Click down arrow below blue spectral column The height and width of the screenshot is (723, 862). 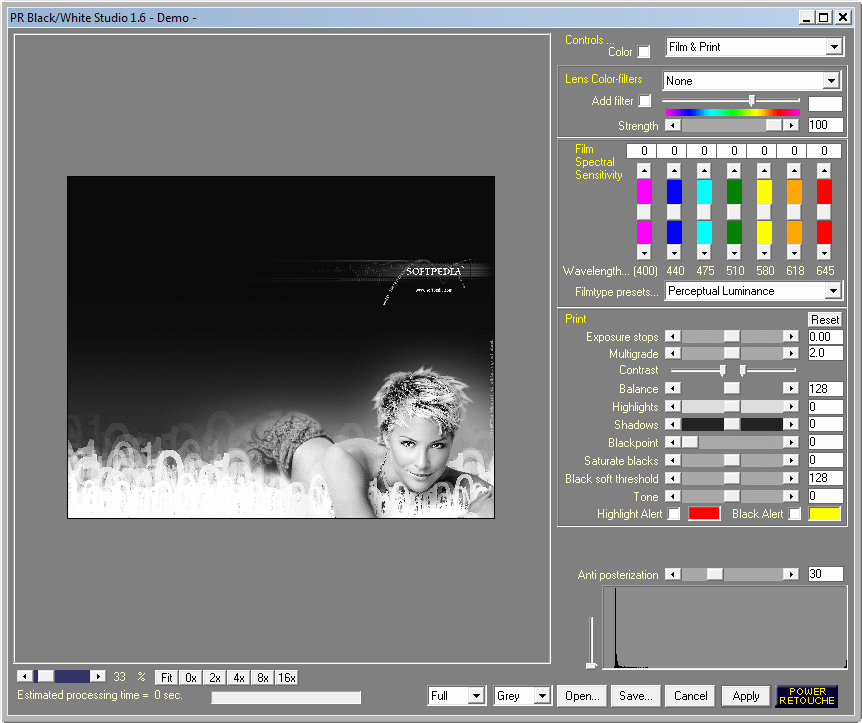pos(674,252)
